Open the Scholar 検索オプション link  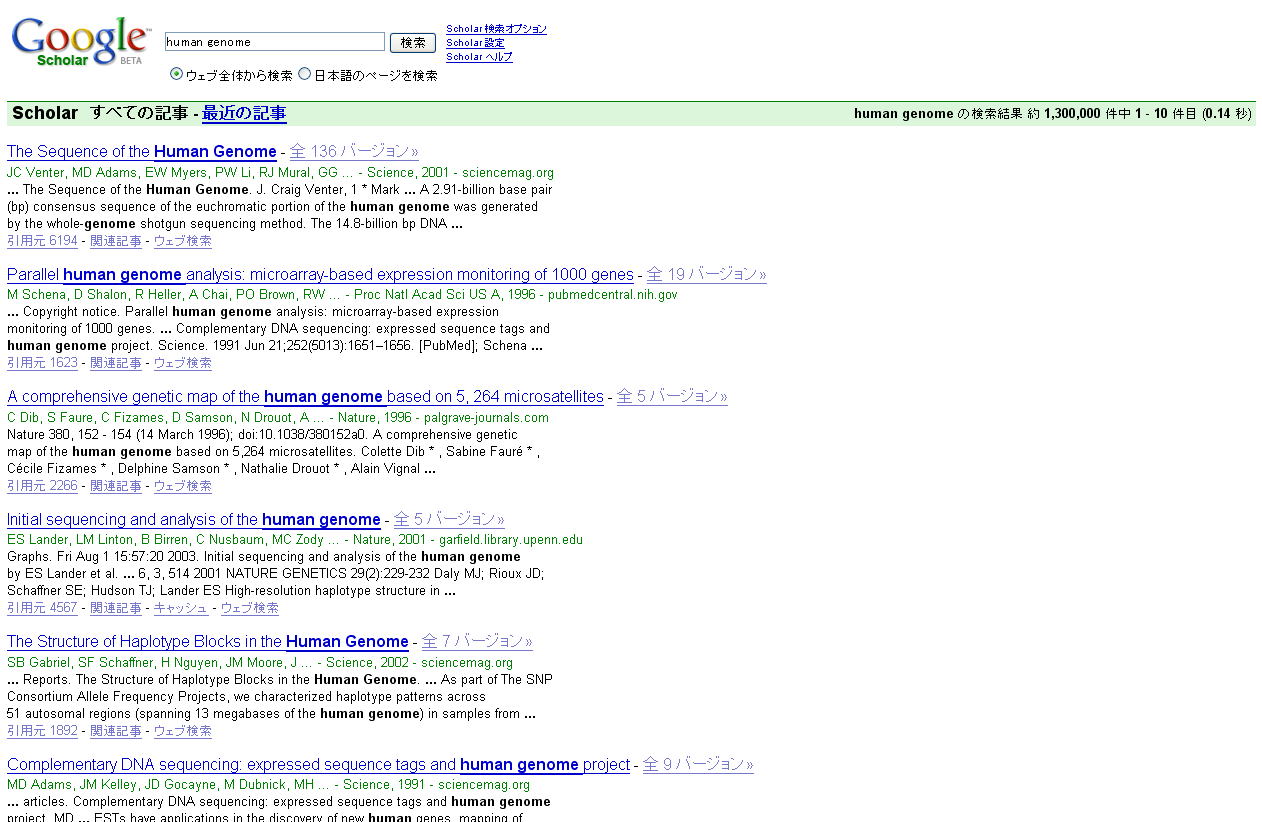(496, 29)
